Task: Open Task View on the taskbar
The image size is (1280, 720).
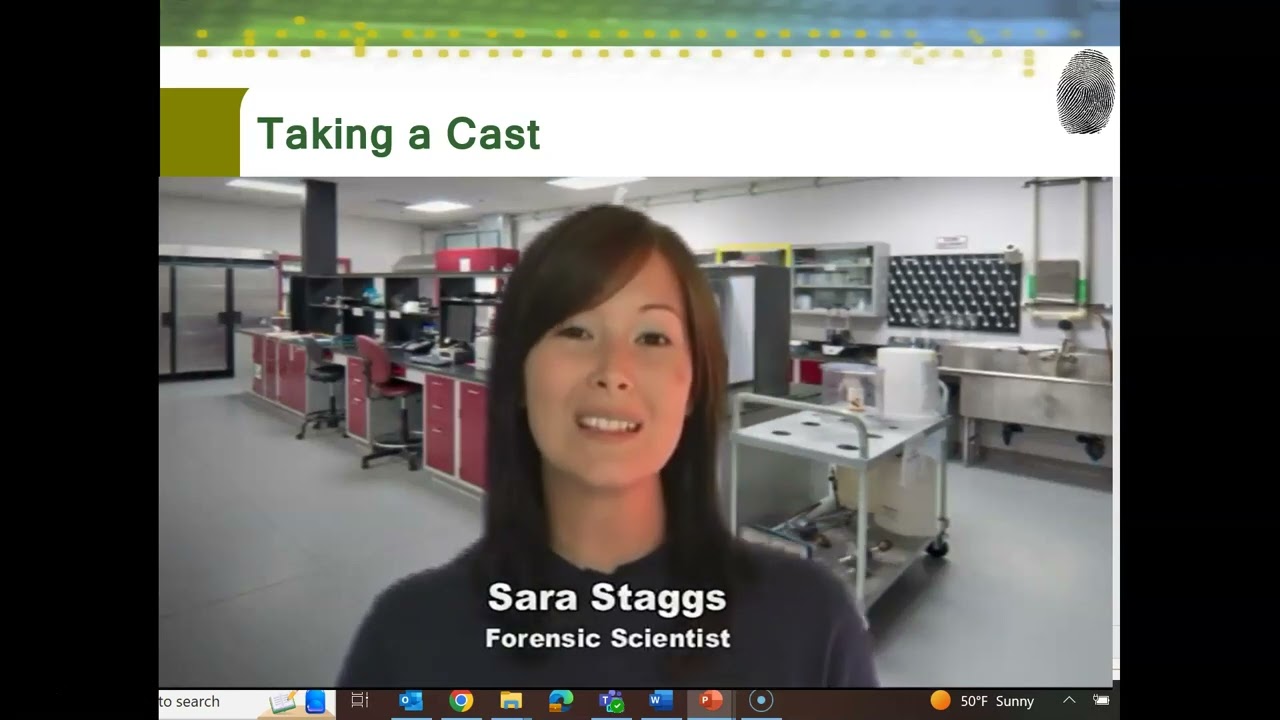Action: (x=360, y=701)
